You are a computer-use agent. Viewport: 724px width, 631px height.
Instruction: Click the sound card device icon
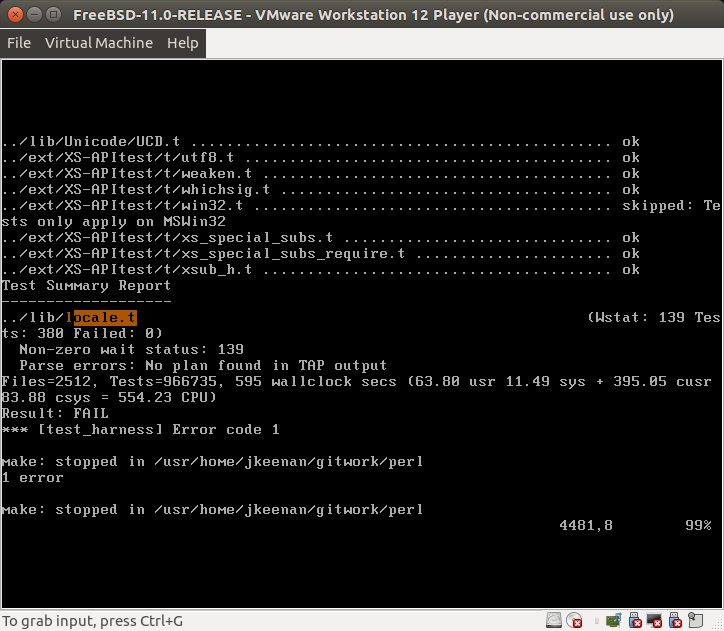point(614,620)
